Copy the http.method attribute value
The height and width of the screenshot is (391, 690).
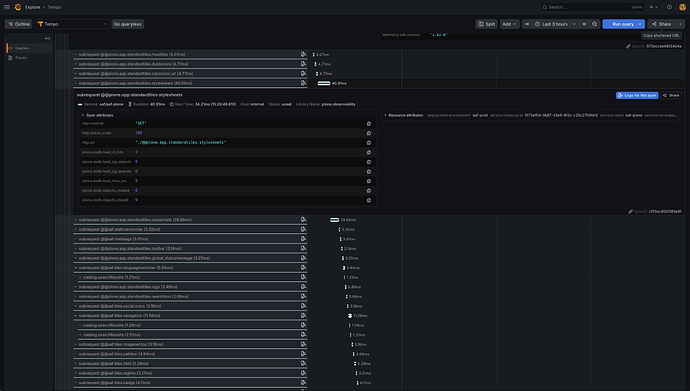pos(369,124)
